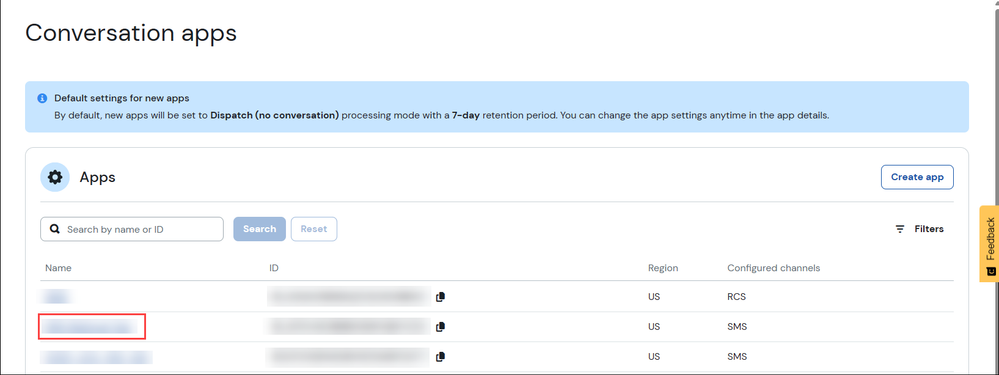
Task: Click the Conversation apps page heading
Action: (131, 32)
